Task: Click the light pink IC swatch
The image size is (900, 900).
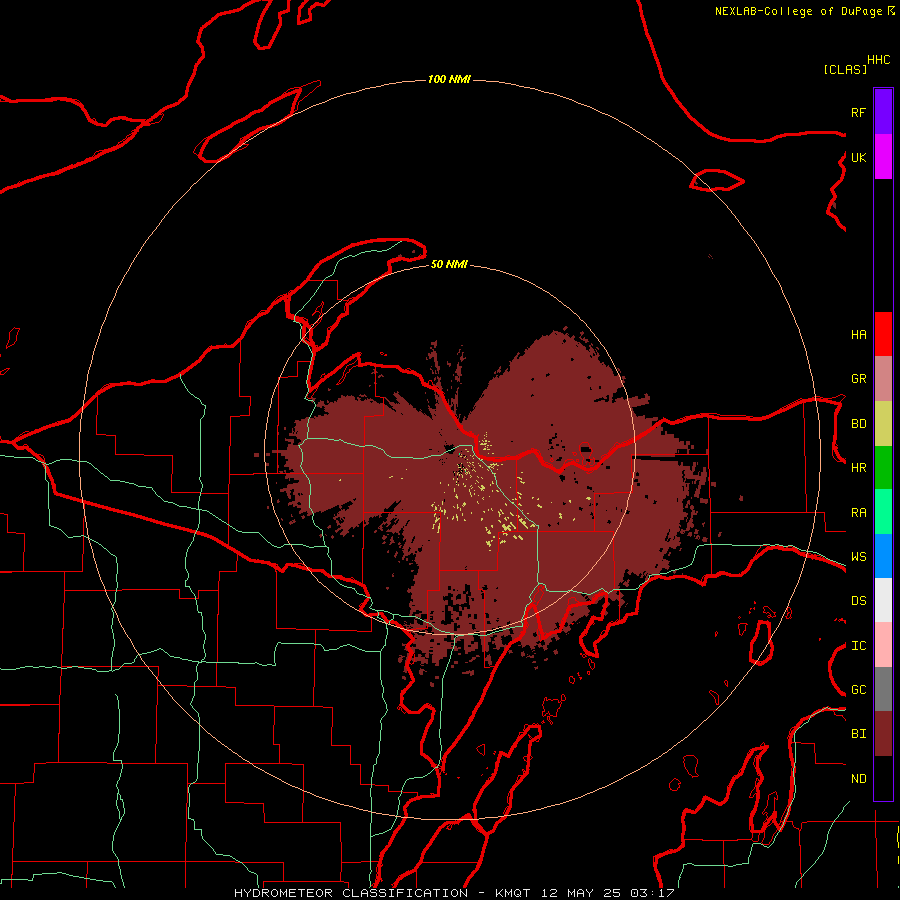Action: [x=883, y=645]
